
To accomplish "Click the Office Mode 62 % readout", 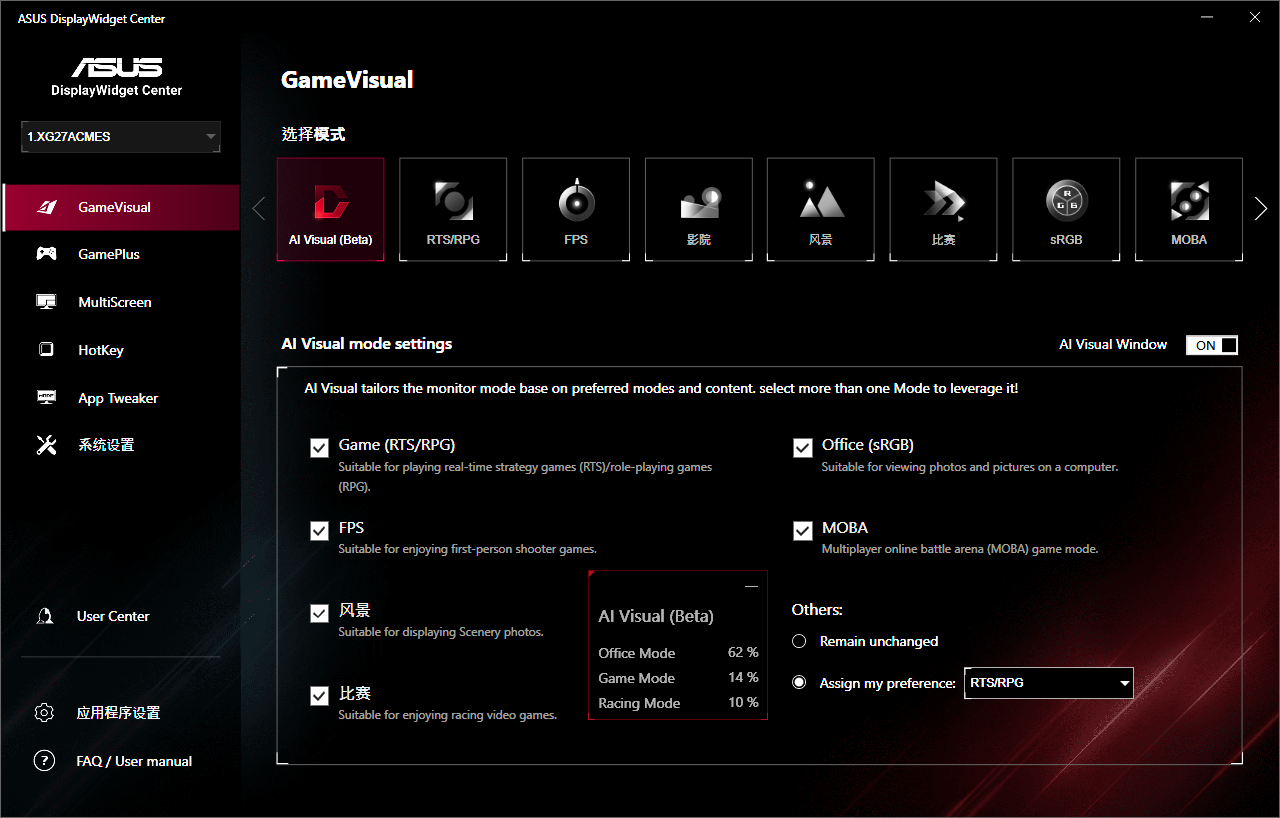I will tap(678, 653).
